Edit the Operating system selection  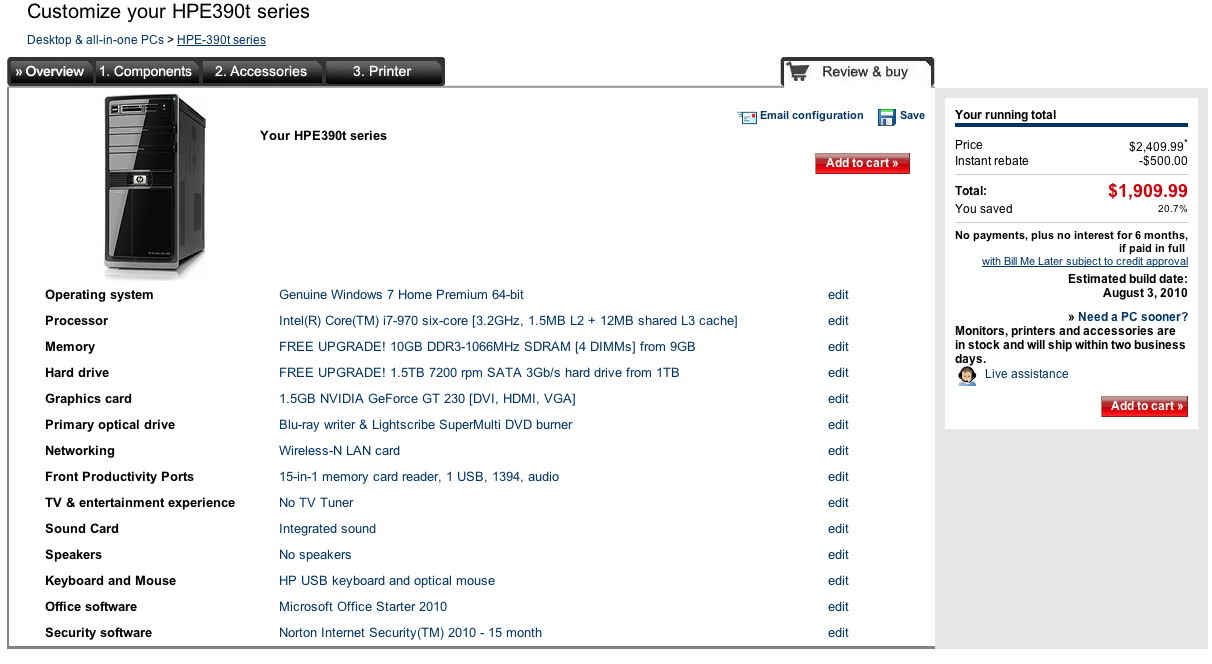(838, 295)
